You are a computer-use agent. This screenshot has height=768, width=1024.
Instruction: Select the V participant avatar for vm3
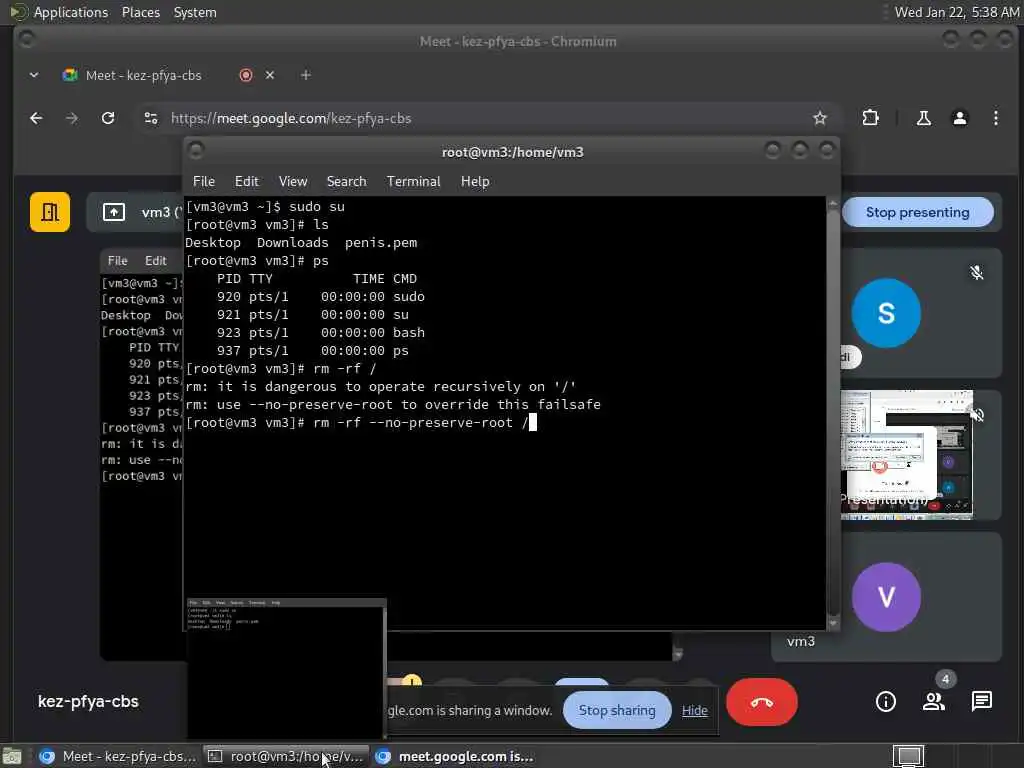pos(886,597)
